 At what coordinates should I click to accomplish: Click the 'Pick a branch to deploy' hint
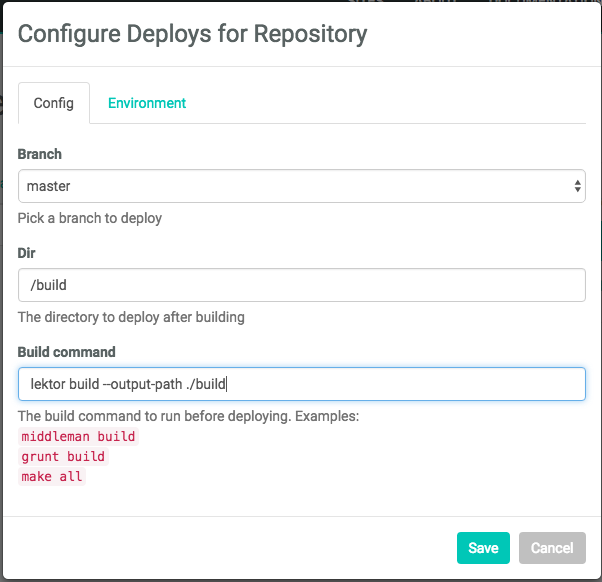coord(90,218)
